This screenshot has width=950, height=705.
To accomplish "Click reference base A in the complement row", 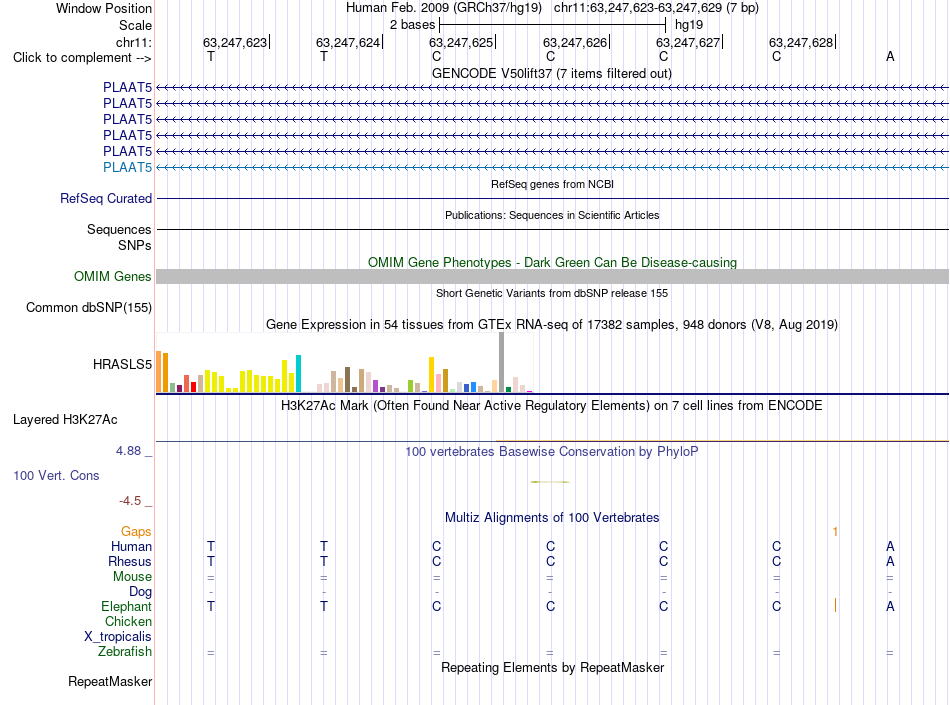I will click(890, 56).
